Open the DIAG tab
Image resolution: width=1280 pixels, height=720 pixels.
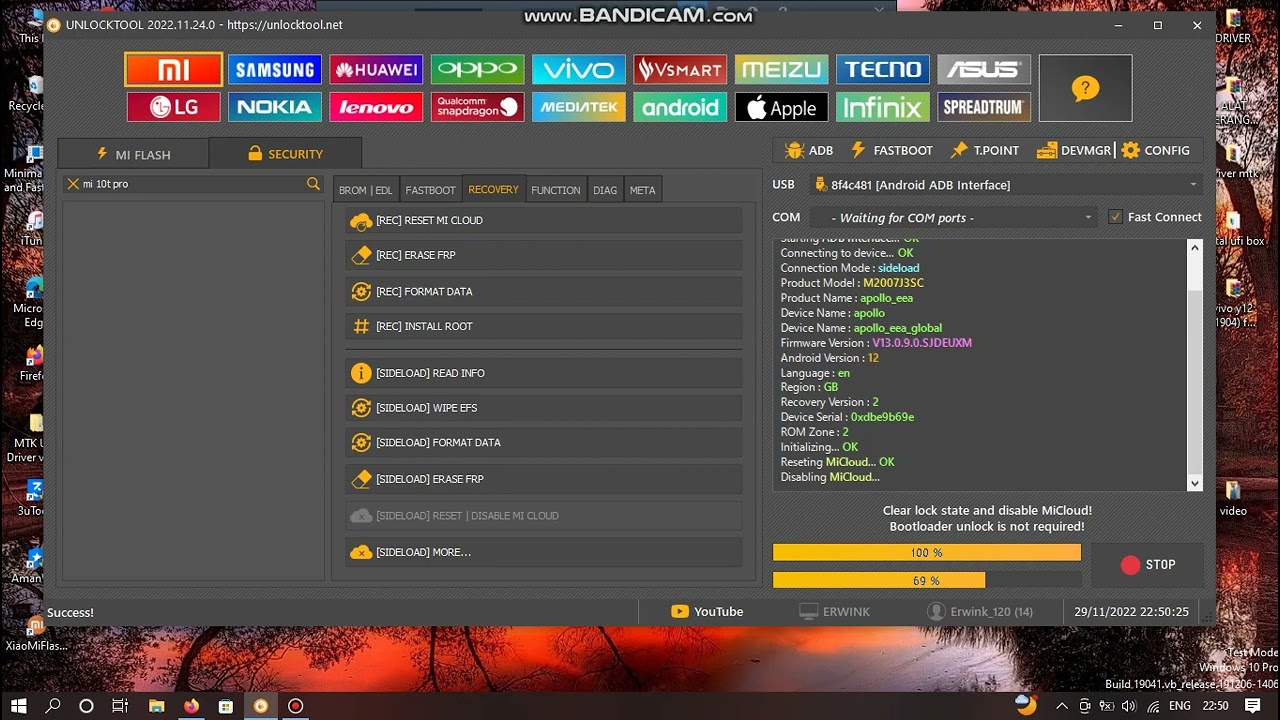point(605,190)
